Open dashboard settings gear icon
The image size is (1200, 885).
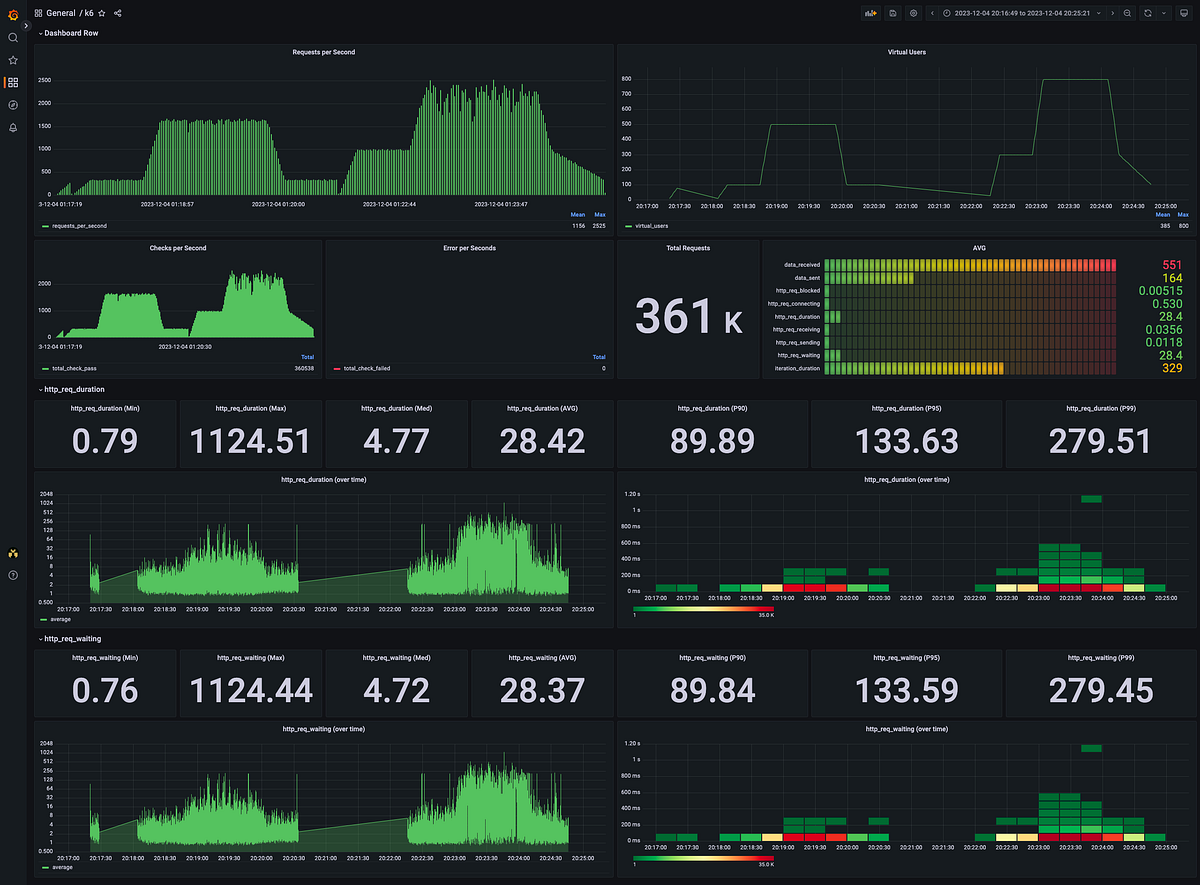click(912, 13)
